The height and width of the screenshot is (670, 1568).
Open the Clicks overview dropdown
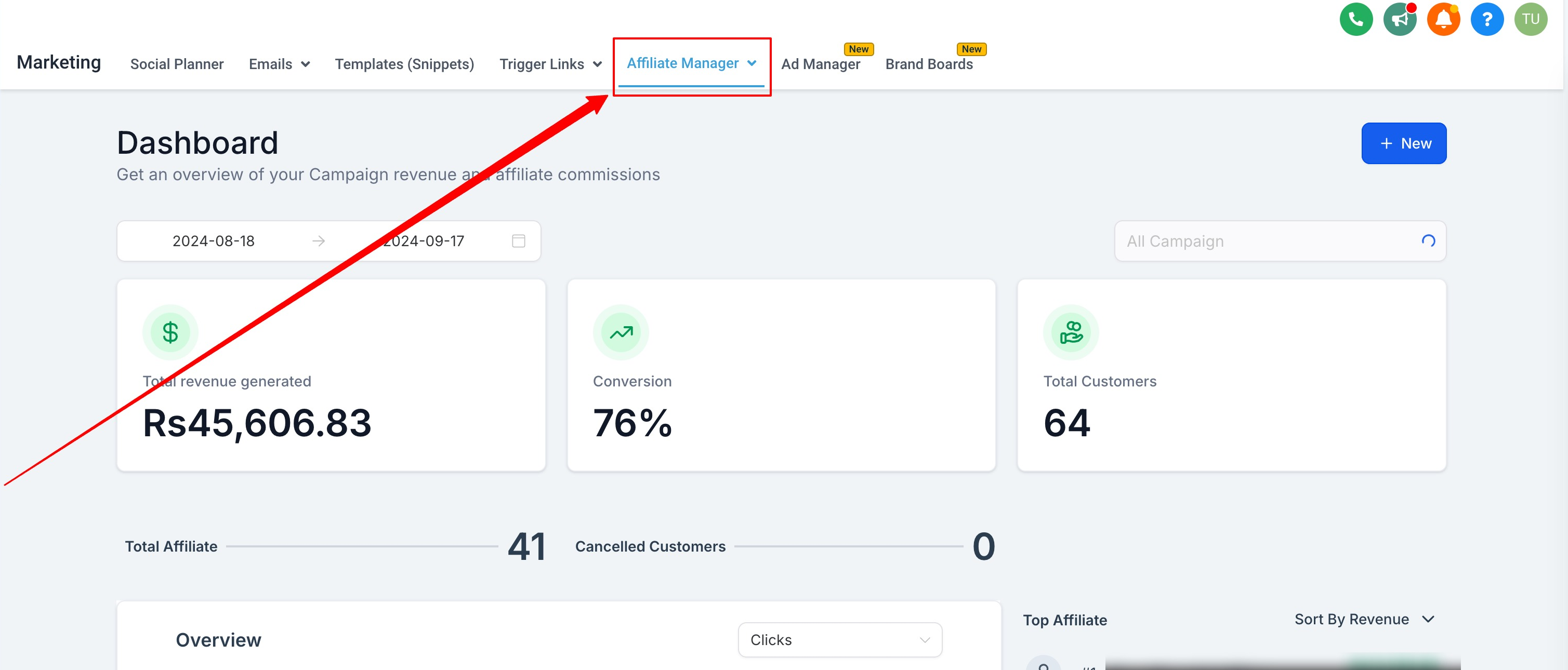click(839, 639)
